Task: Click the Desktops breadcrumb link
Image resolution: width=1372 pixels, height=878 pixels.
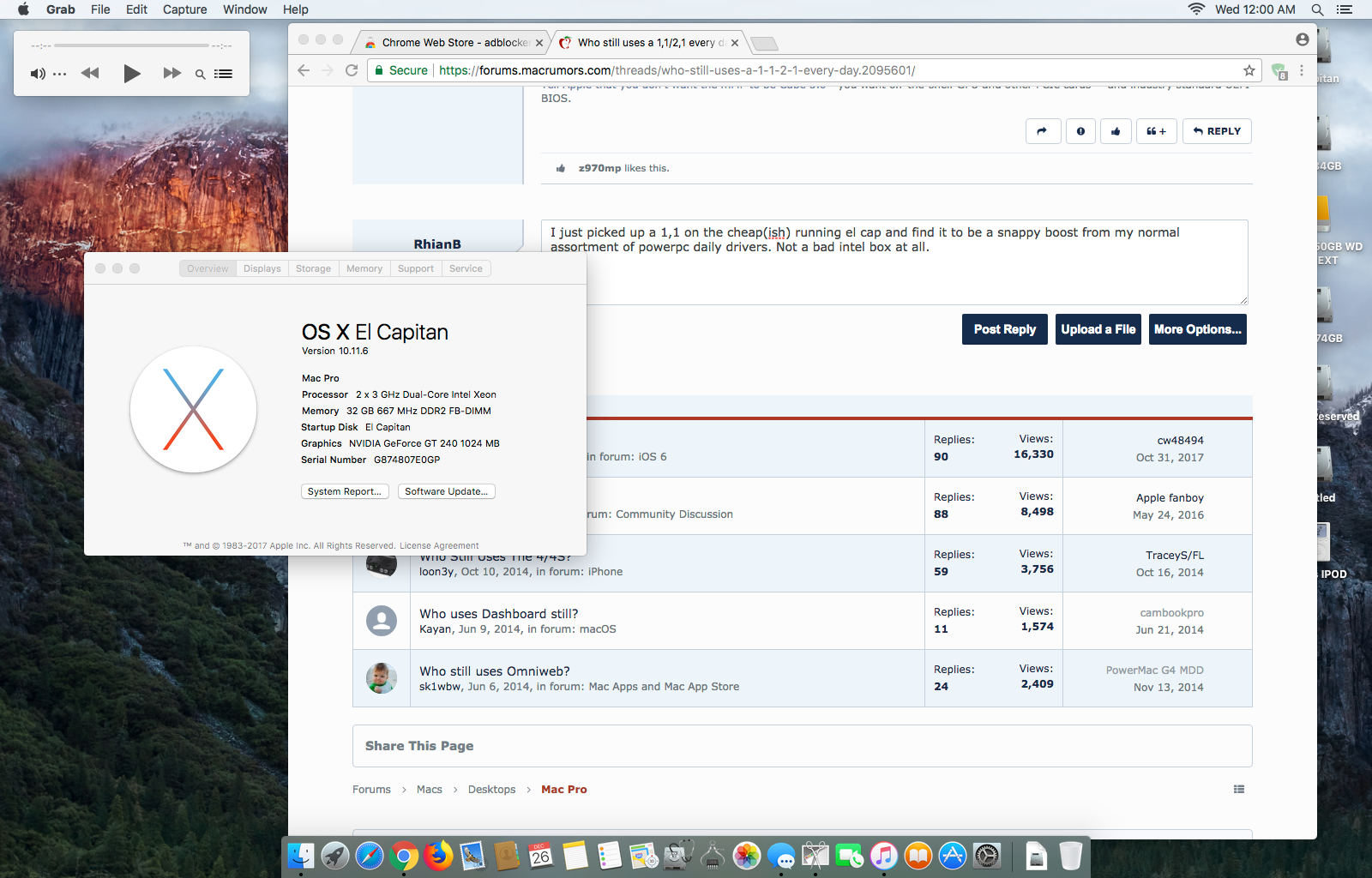Action: (x=492, y=790)
